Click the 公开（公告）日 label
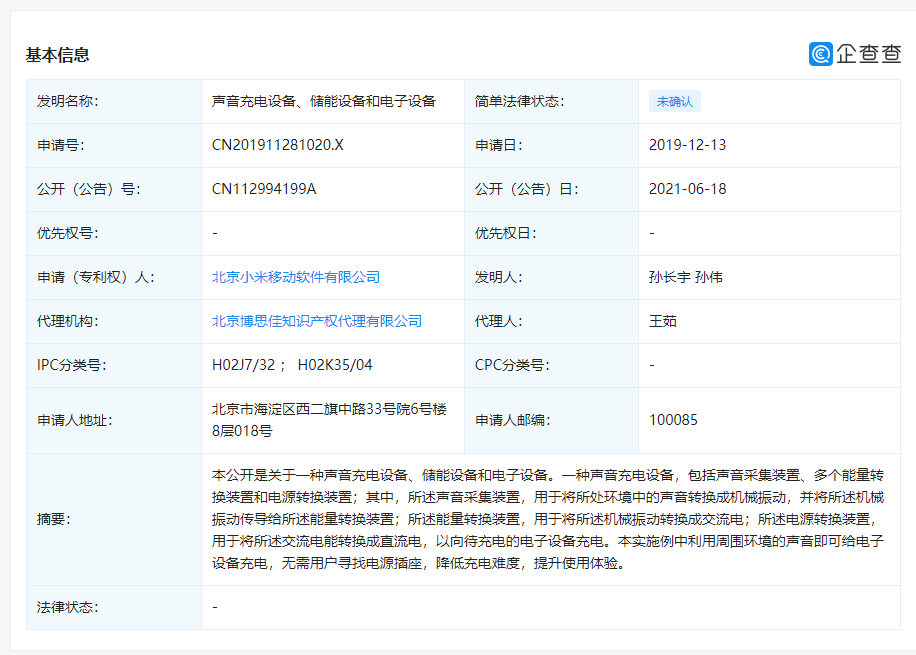Screen dimensions: 916x655 (526, 189)
